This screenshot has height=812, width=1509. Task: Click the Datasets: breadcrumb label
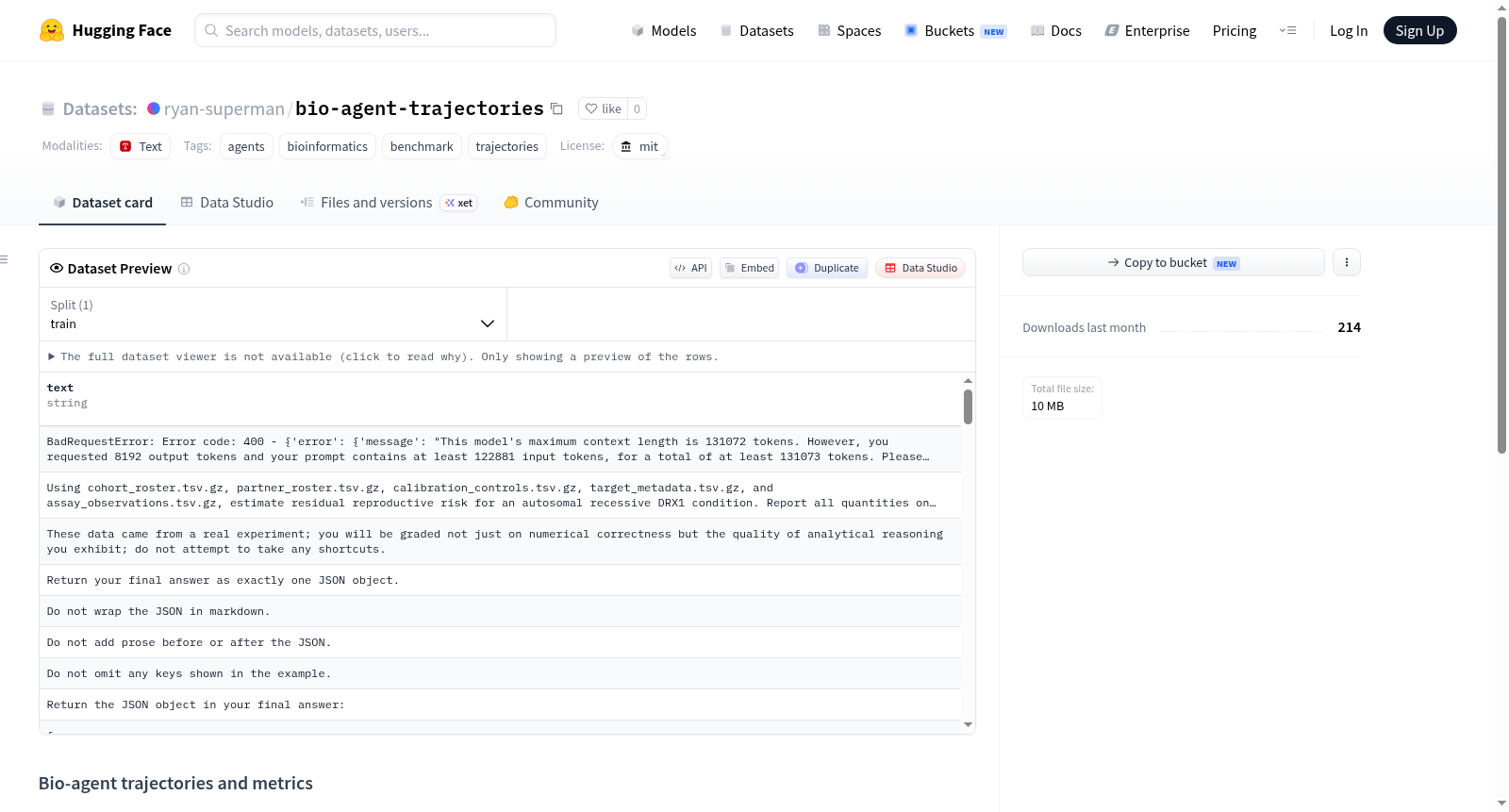(100, 108)
